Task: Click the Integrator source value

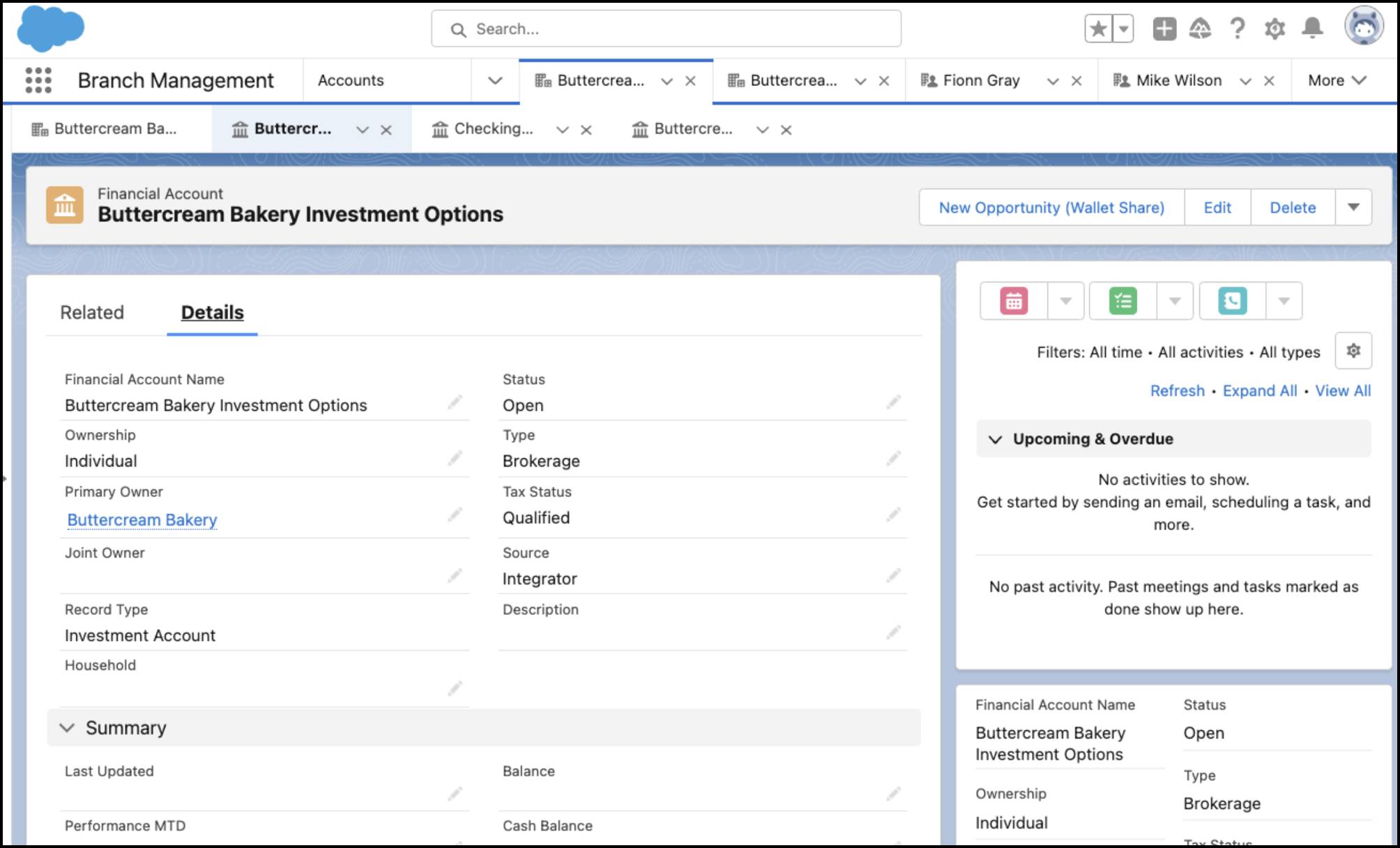Action: [x=540, y=579]
